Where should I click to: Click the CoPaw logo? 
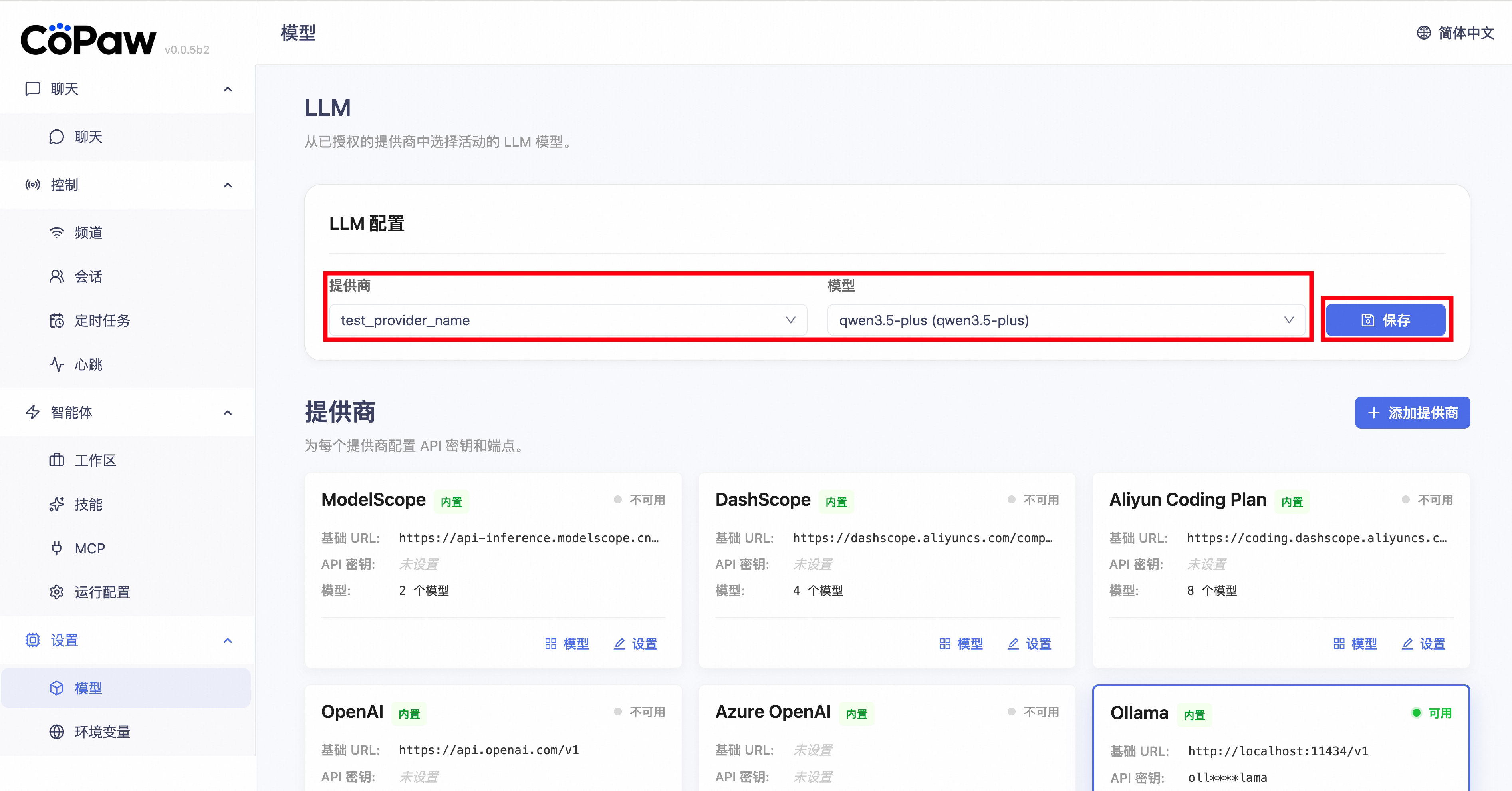88,40
